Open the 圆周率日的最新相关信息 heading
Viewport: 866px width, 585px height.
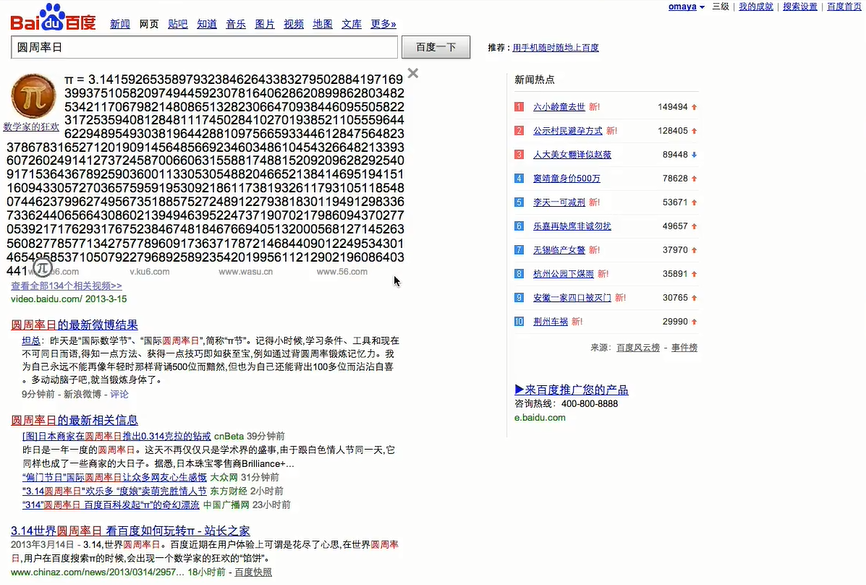click(75, 420)
